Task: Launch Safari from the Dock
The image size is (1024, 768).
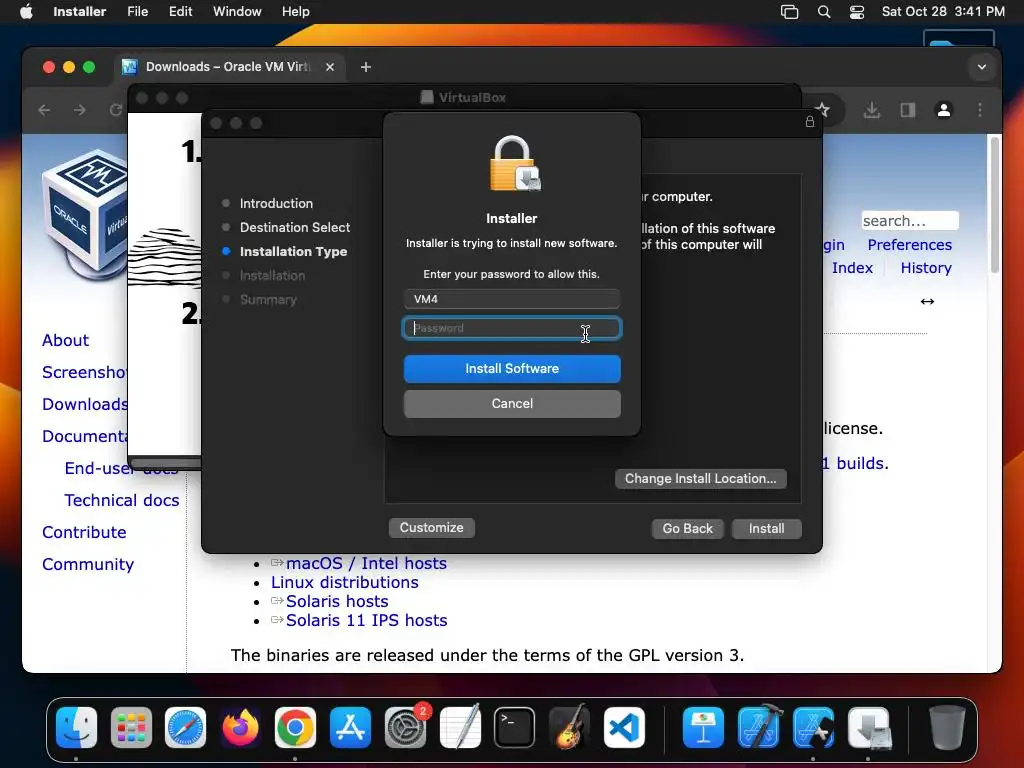Action: (185, 728)
